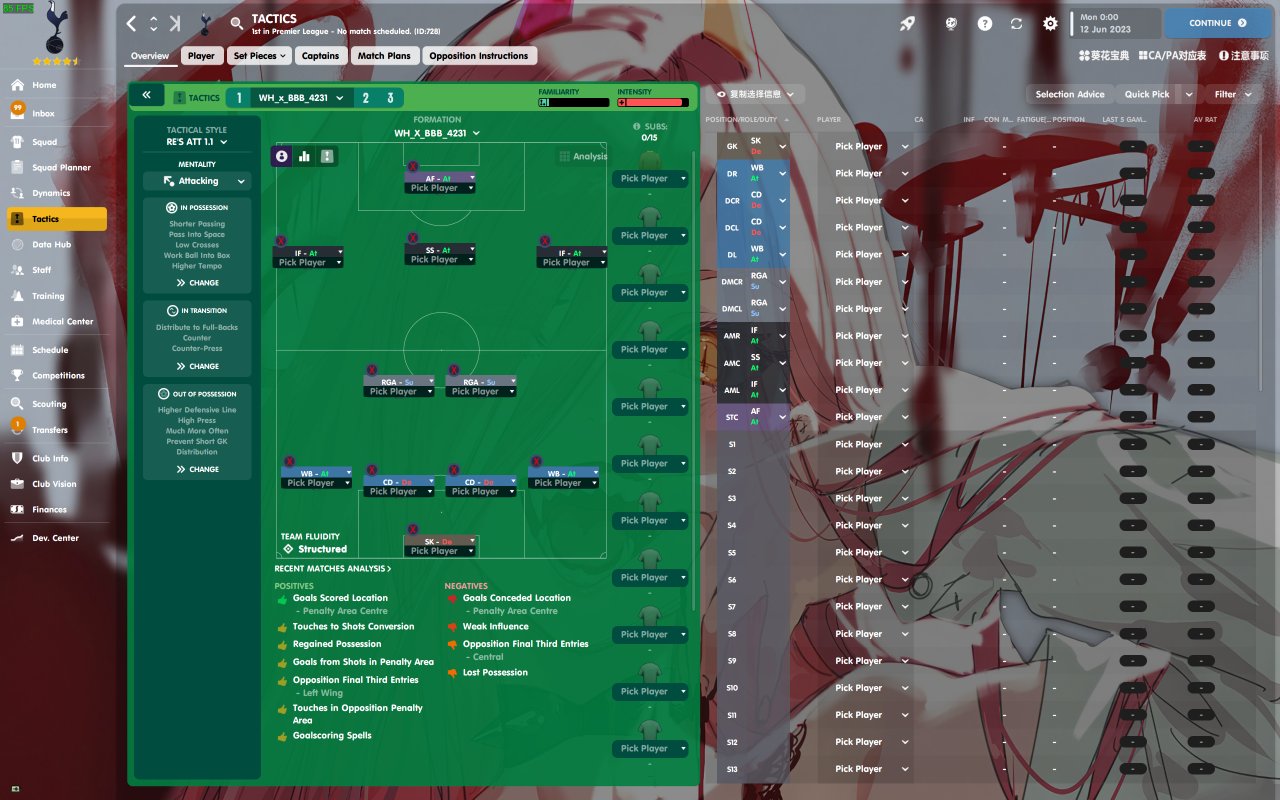Open the AMC row role dropdown arrow
Viewport: 1280px width, 800px height.
point(782,363)
